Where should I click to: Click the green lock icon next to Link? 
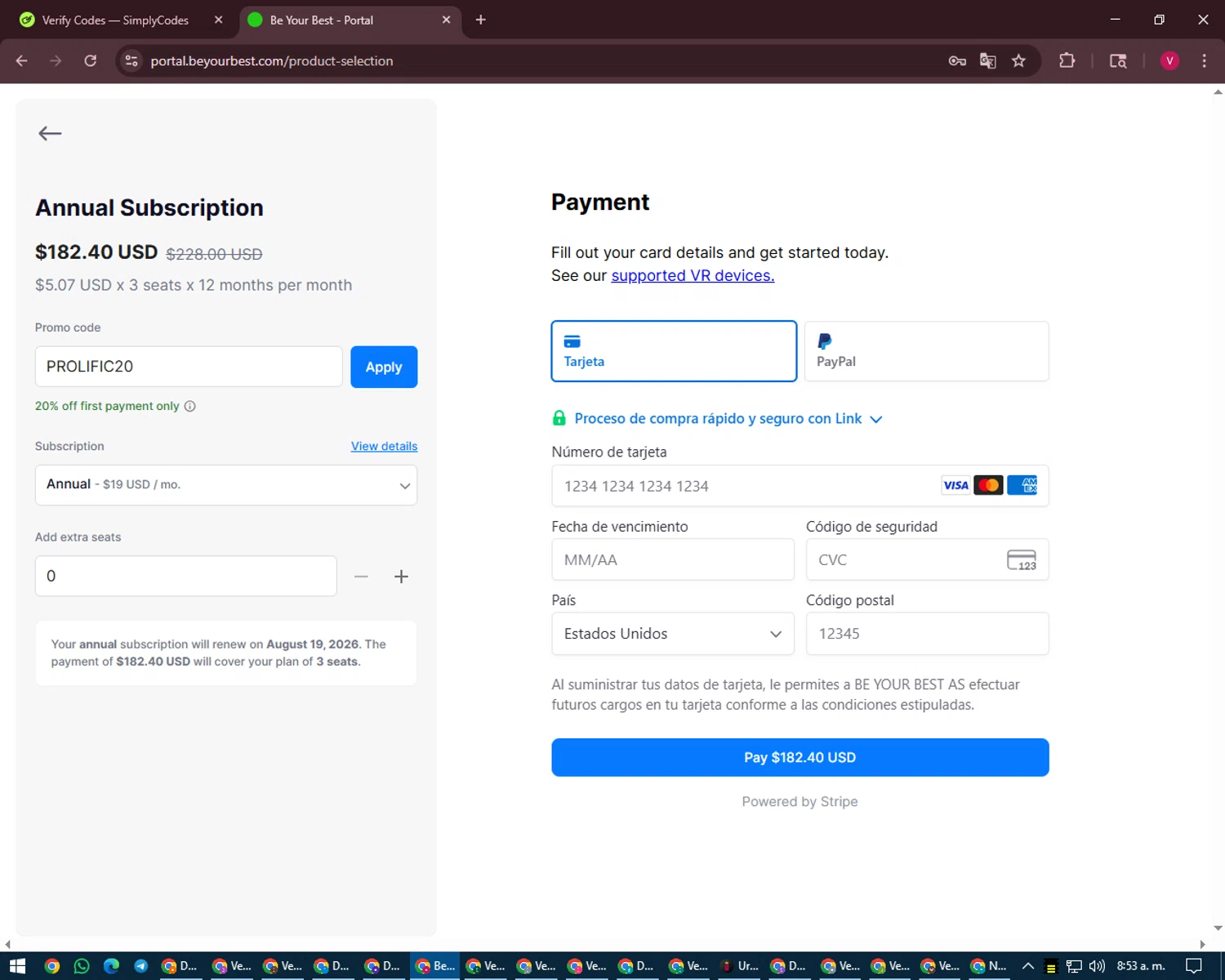coord(559,418)
